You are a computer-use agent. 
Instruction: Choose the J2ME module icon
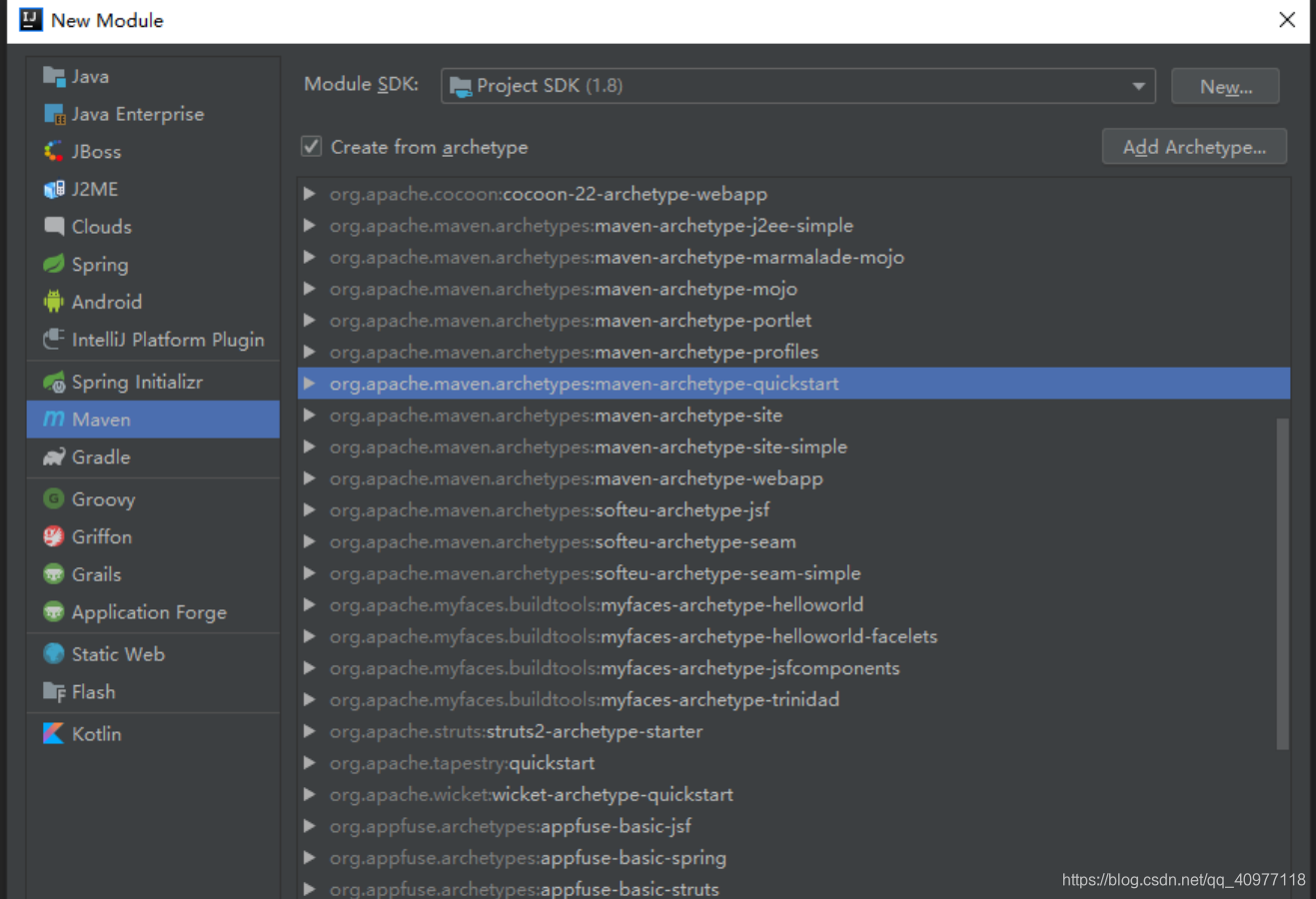click(x=54, y=189)
